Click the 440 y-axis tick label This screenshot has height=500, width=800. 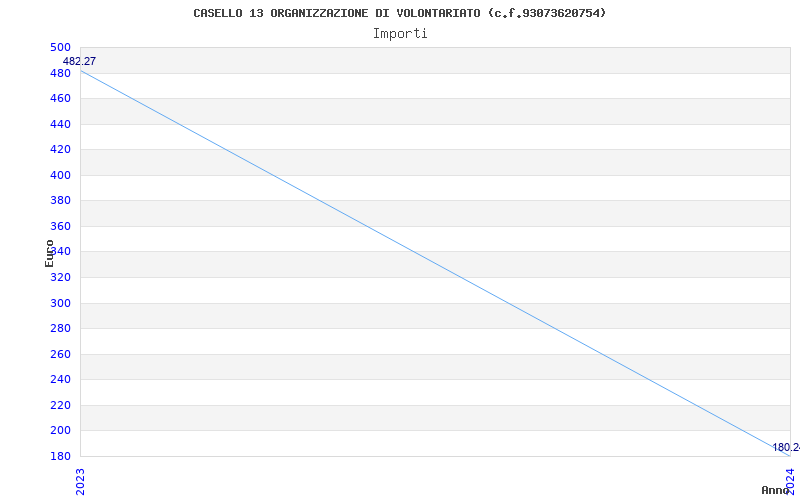[x=60, y=124]
